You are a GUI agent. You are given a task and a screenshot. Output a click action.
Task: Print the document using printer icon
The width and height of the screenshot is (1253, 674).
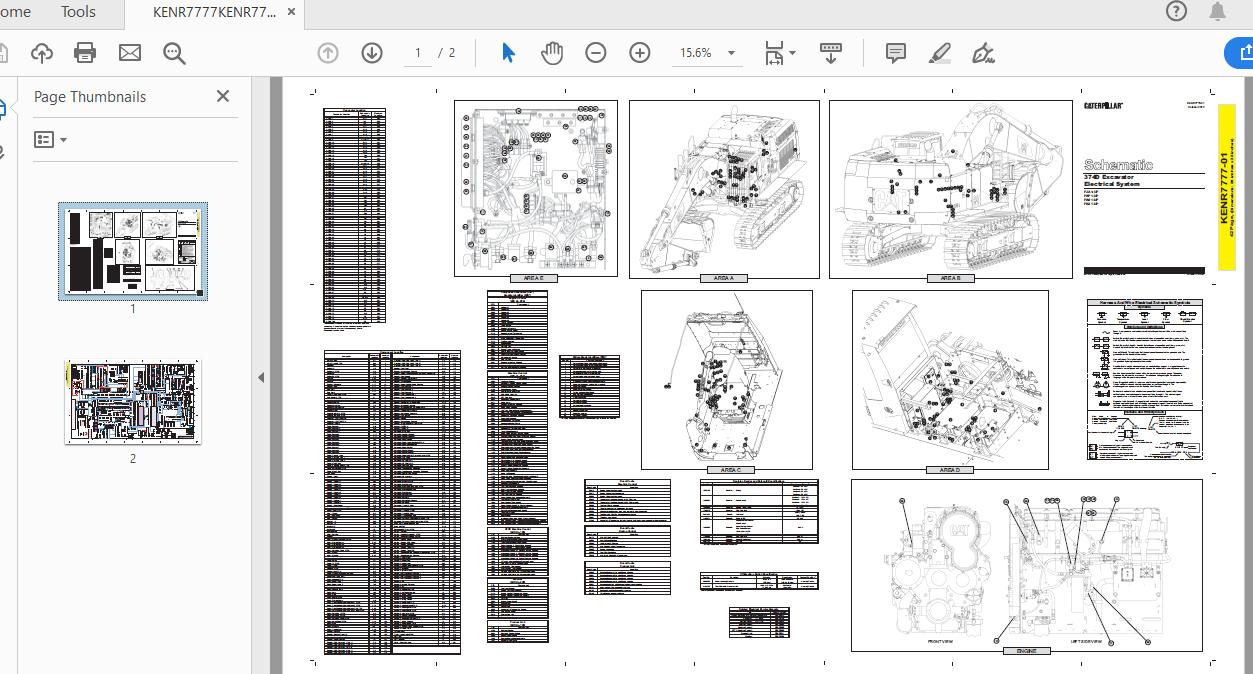point(85,53)
